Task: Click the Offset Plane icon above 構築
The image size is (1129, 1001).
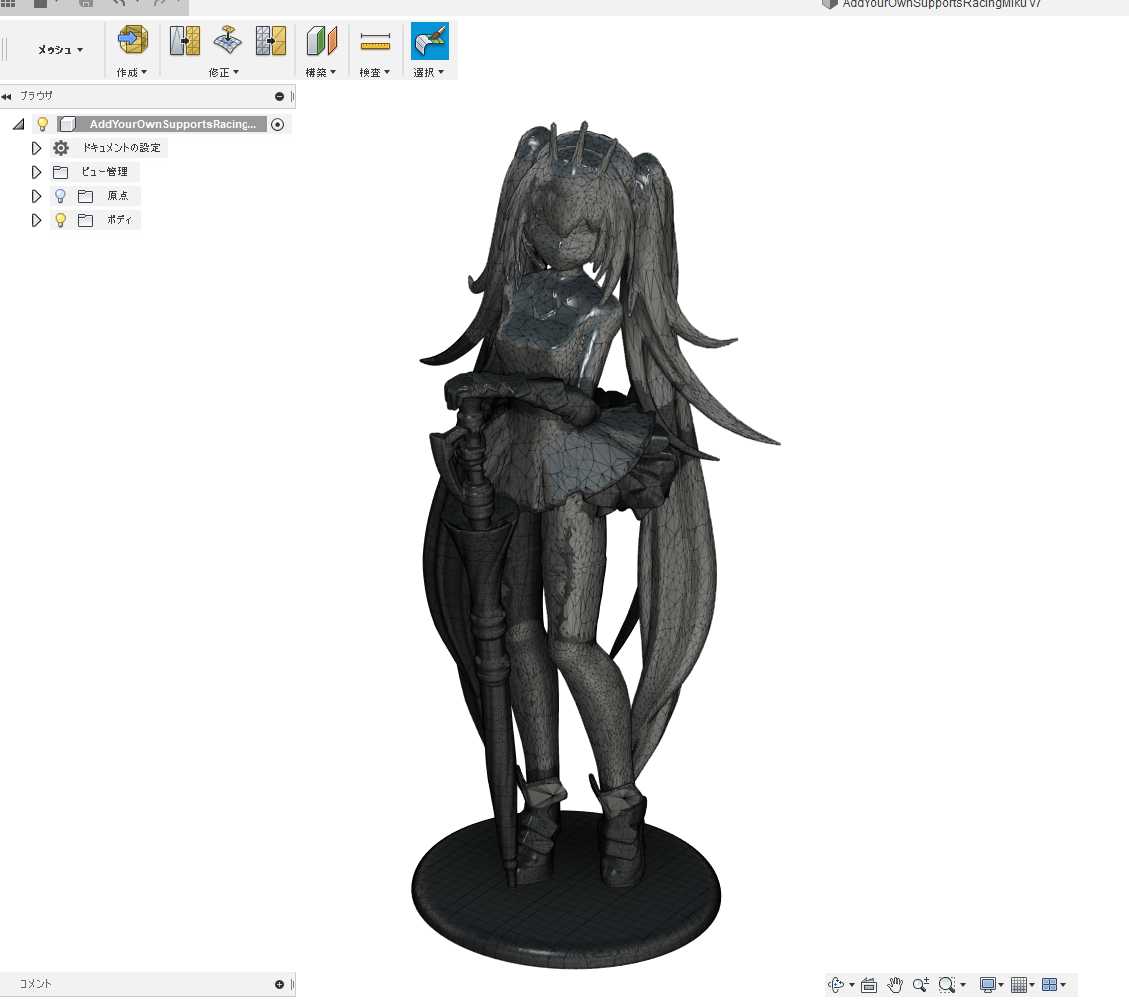Action: (x=321, y=40)
